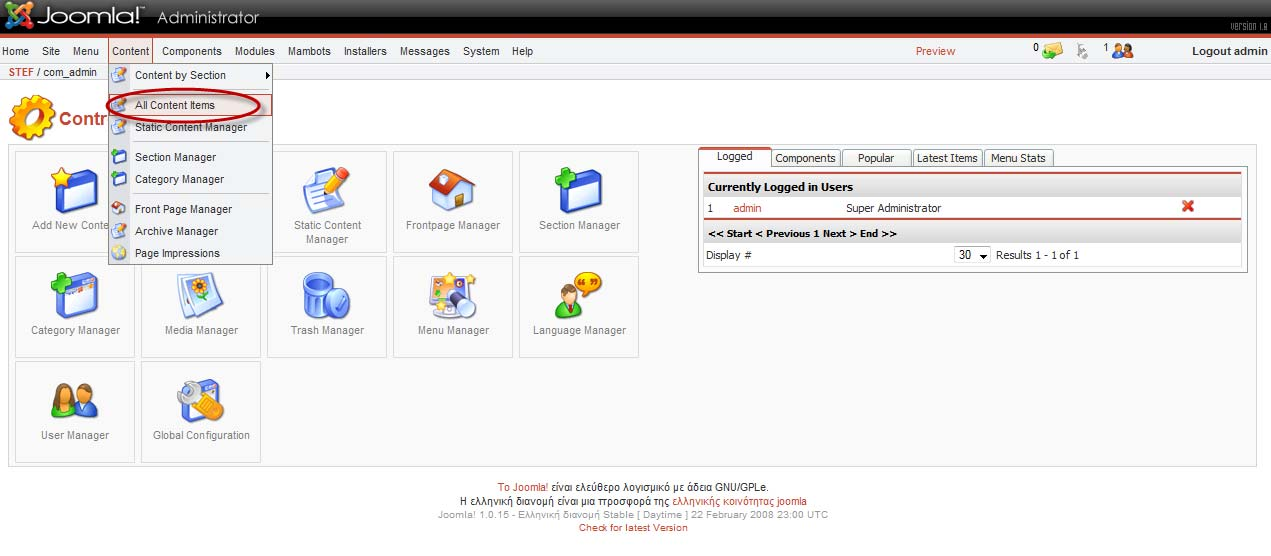The width and height of the screenshot is (1271, 556).
Task: Click the STEF breadcrumb text
Action: (x=21, y=73)
